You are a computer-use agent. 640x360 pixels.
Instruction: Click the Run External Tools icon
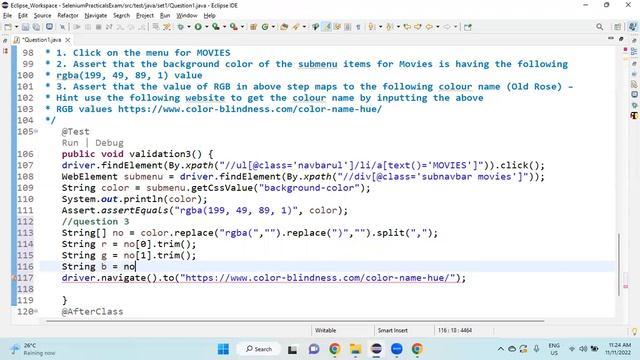pyautogui.click(x=233, y=27)
